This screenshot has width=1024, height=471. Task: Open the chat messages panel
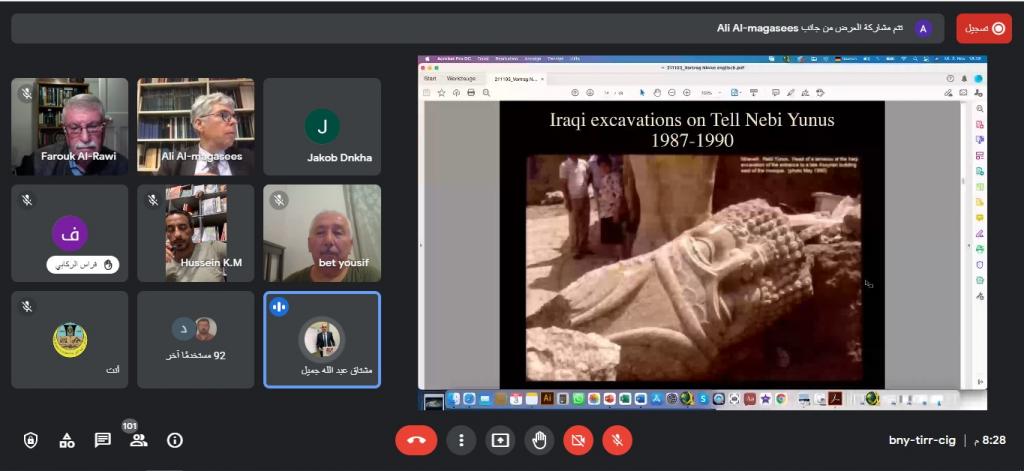point(102,440)
